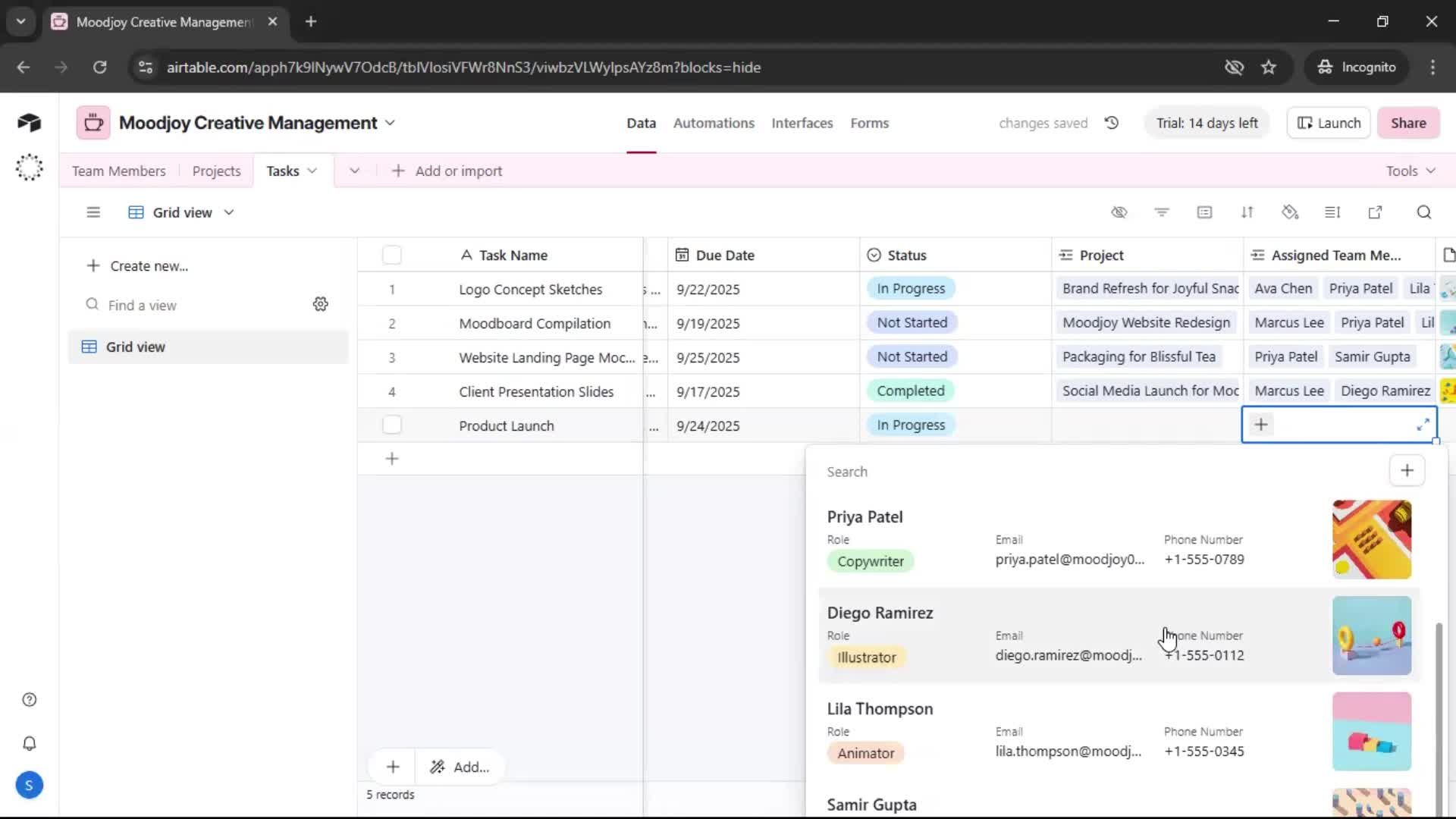The height and width of the screenshot is (819, 1456).
Task: Open the Status column header menu
Action: point(955,256)
